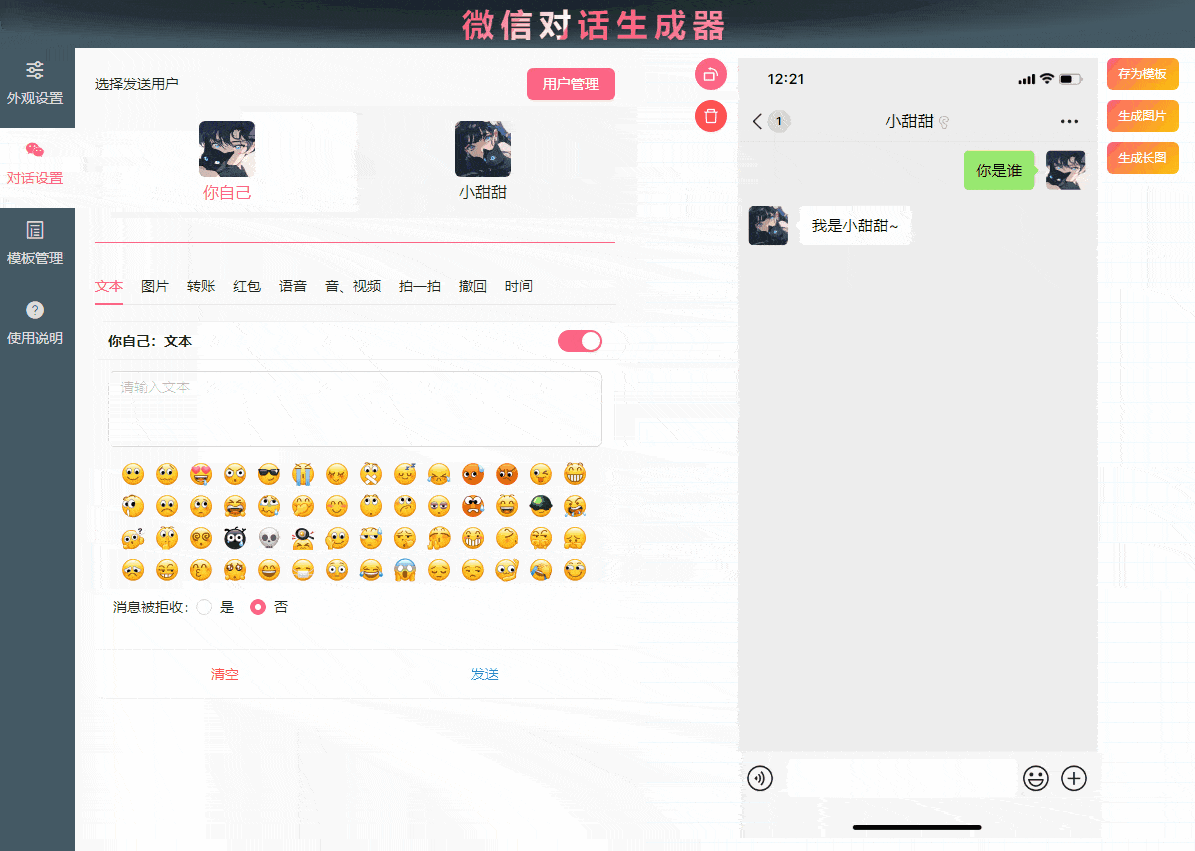Insert the facepalm emoji in last row

tap(540, 570)
